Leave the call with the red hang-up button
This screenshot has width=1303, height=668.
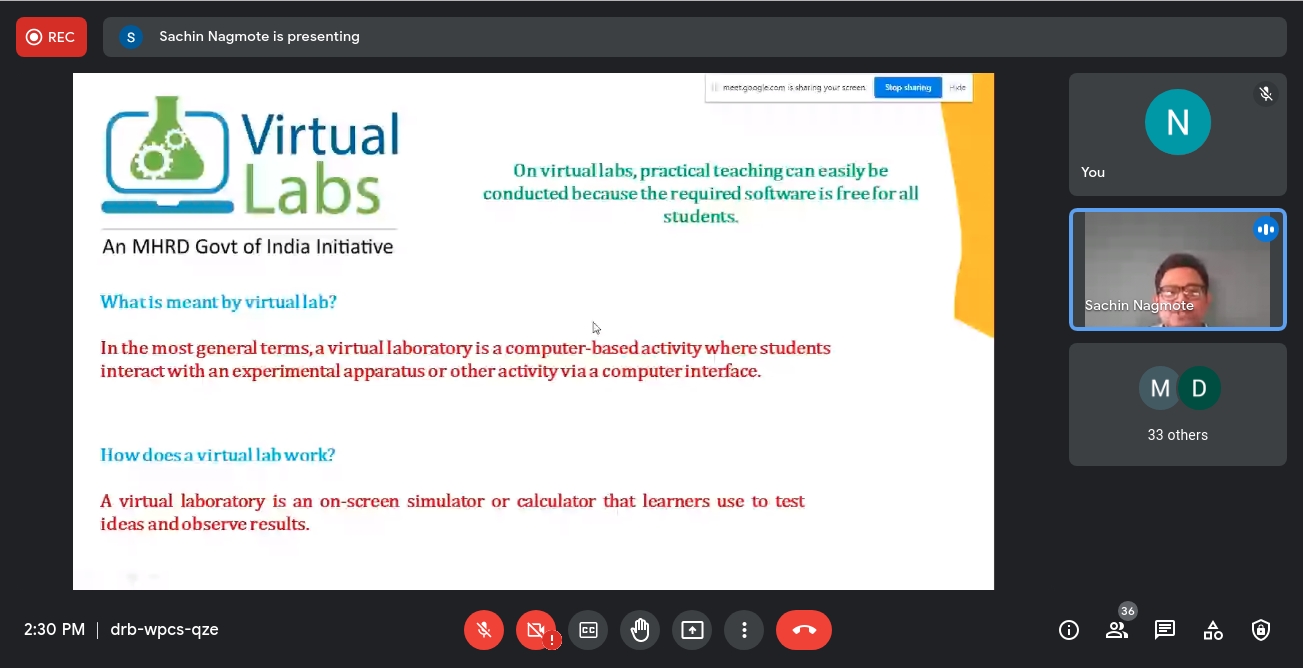tap(804, 630)
